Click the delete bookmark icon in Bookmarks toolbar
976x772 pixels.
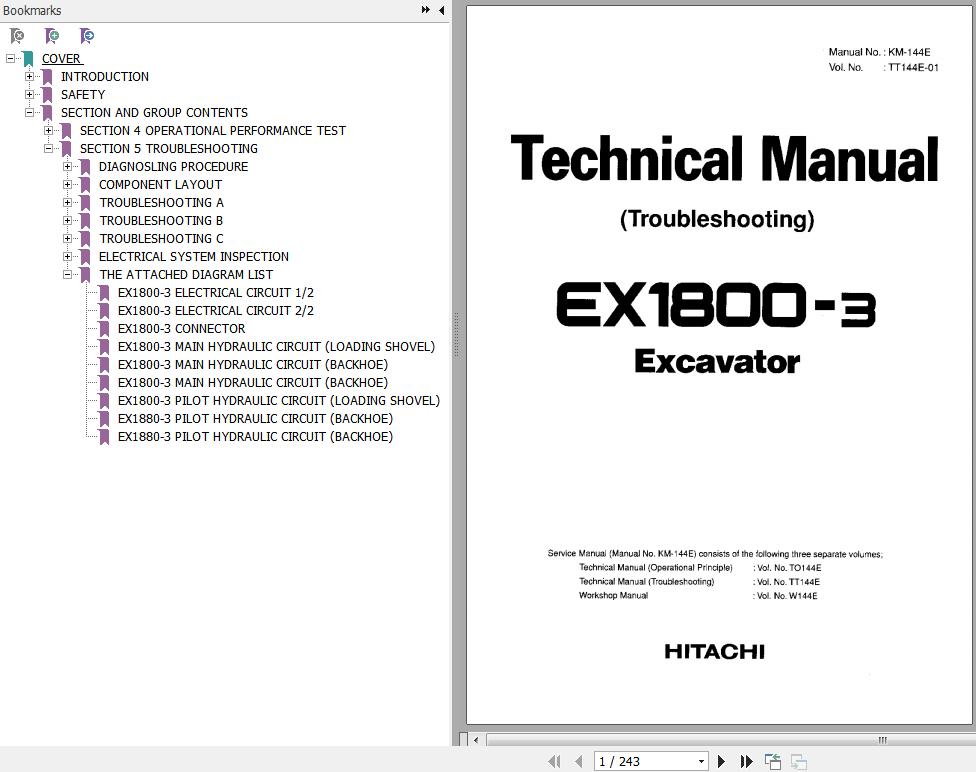pos(17,35)
